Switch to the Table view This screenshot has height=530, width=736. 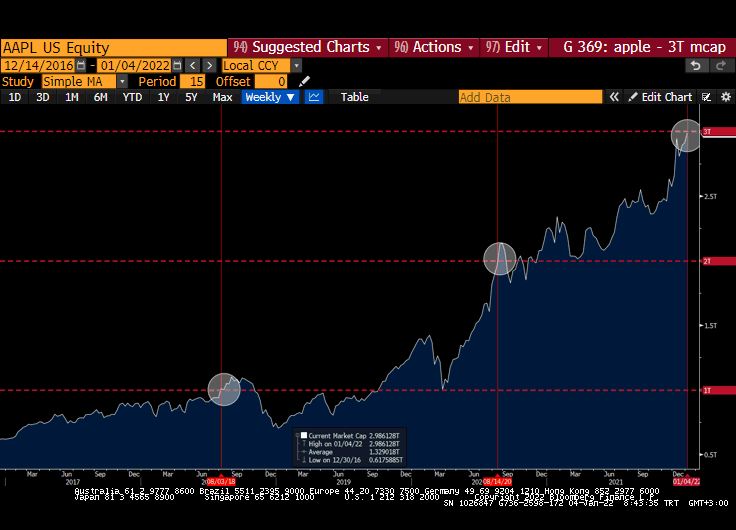click(354, 97)
